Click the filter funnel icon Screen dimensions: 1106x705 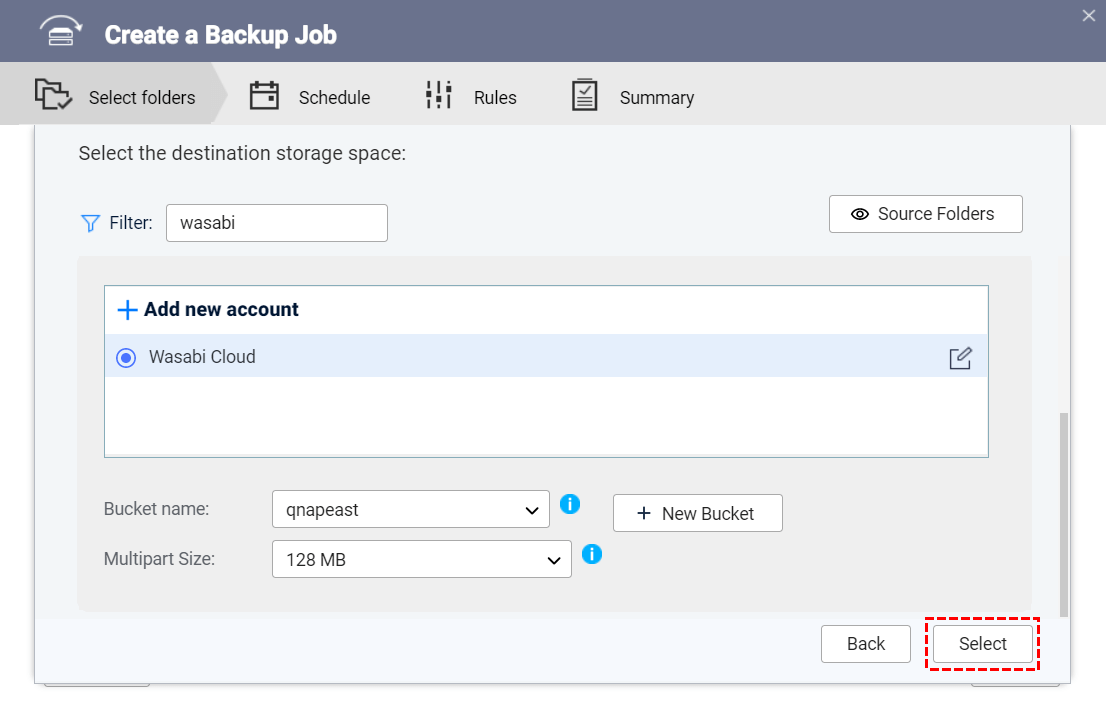click(90, 223)
